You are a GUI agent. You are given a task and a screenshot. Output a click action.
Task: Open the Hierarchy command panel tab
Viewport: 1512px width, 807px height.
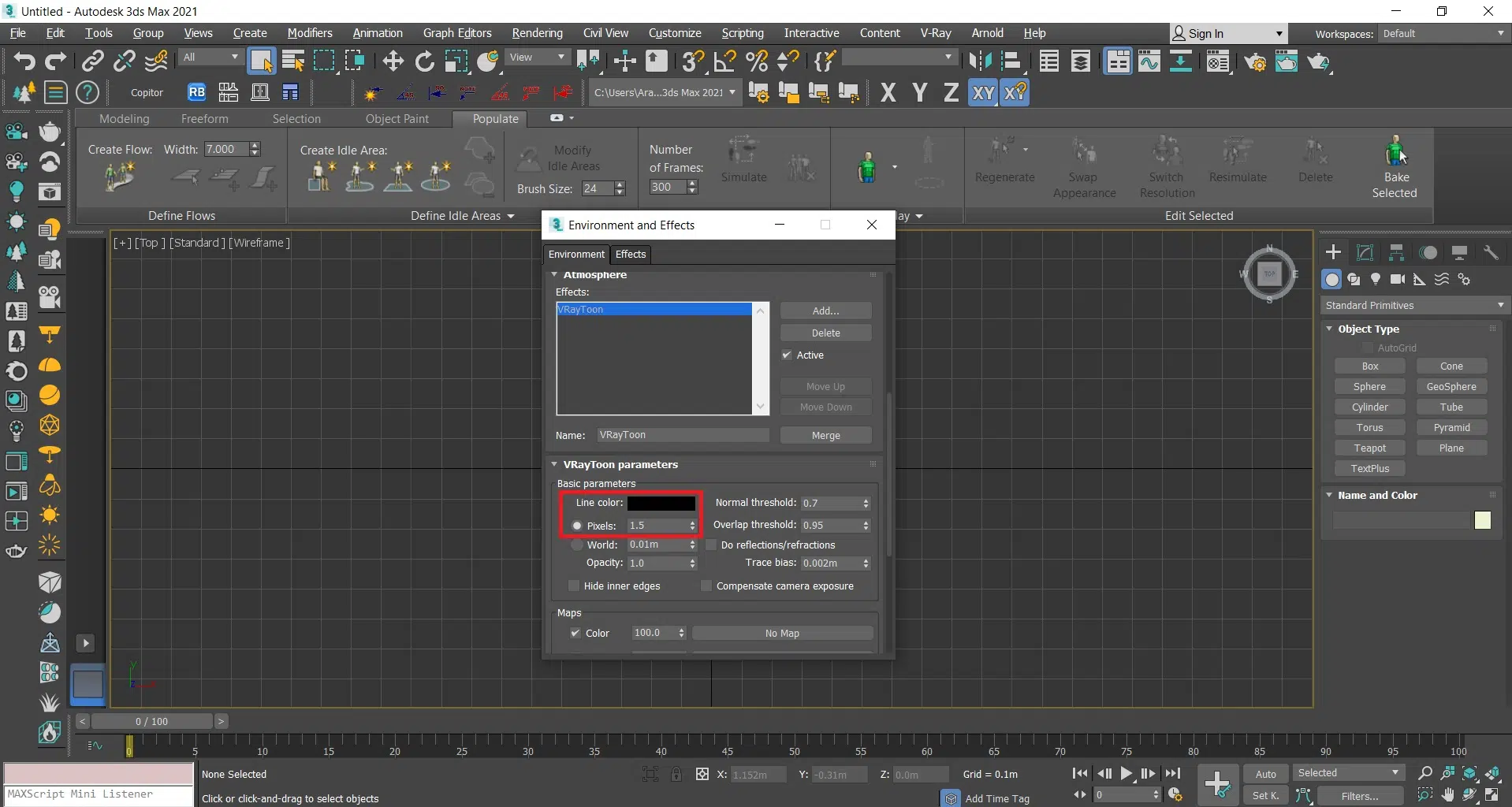[x=1396, y=252]
